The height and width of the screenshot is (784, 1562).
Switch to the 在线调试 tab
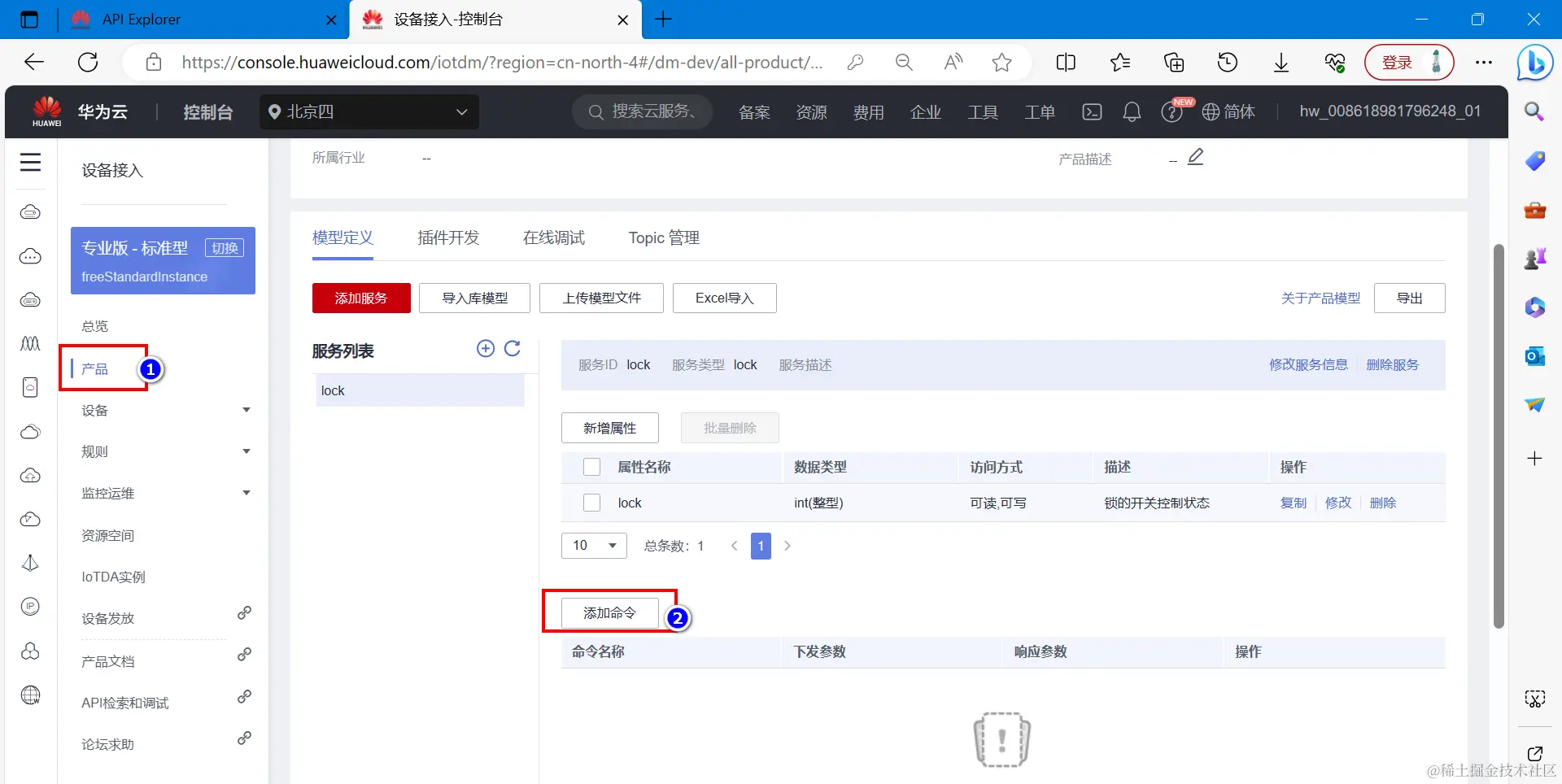554,237
